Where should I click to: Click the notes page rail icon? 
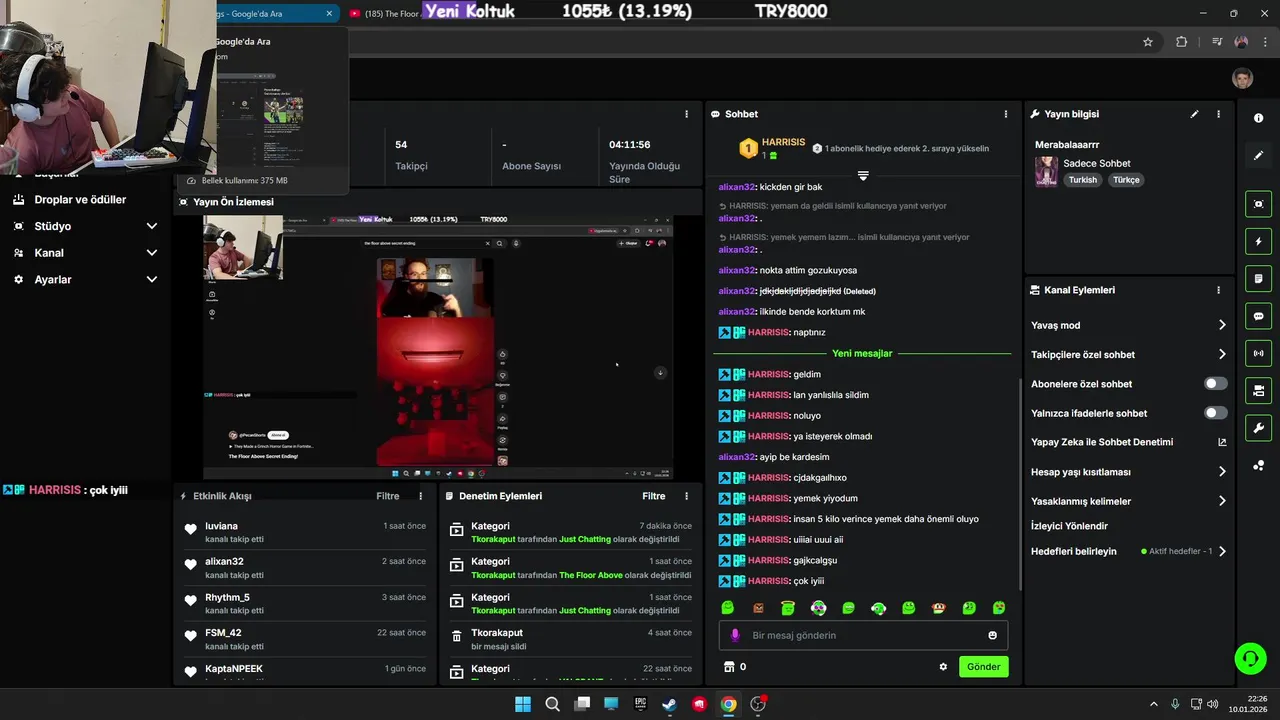1258,278
